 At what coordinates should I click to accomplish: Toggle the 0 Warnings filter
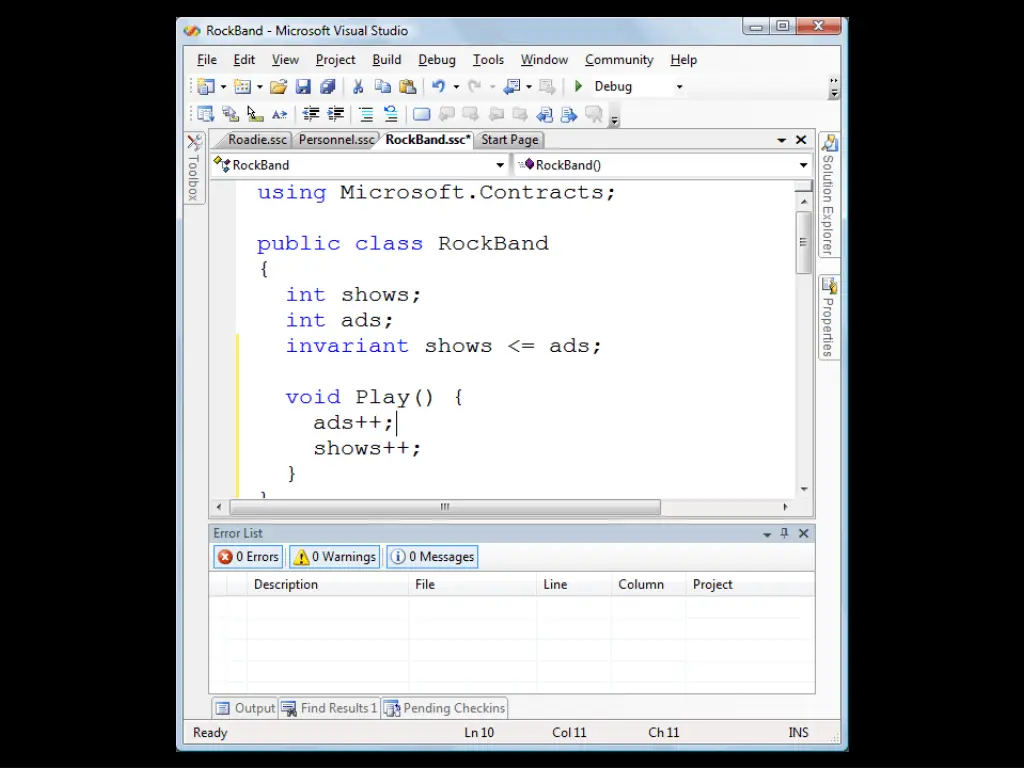click(x=334, y=556)
